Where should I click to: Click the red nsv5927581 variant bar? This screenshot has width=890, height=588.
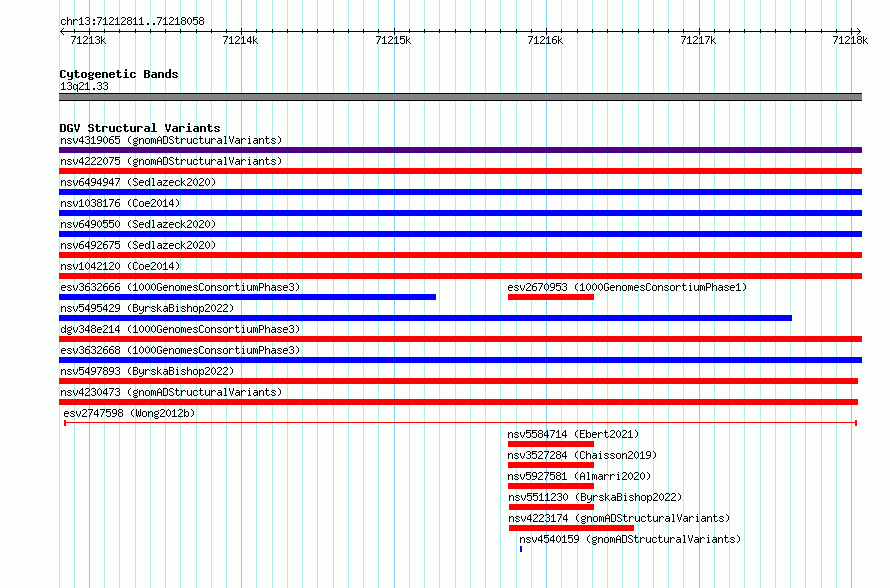point(551,486)
